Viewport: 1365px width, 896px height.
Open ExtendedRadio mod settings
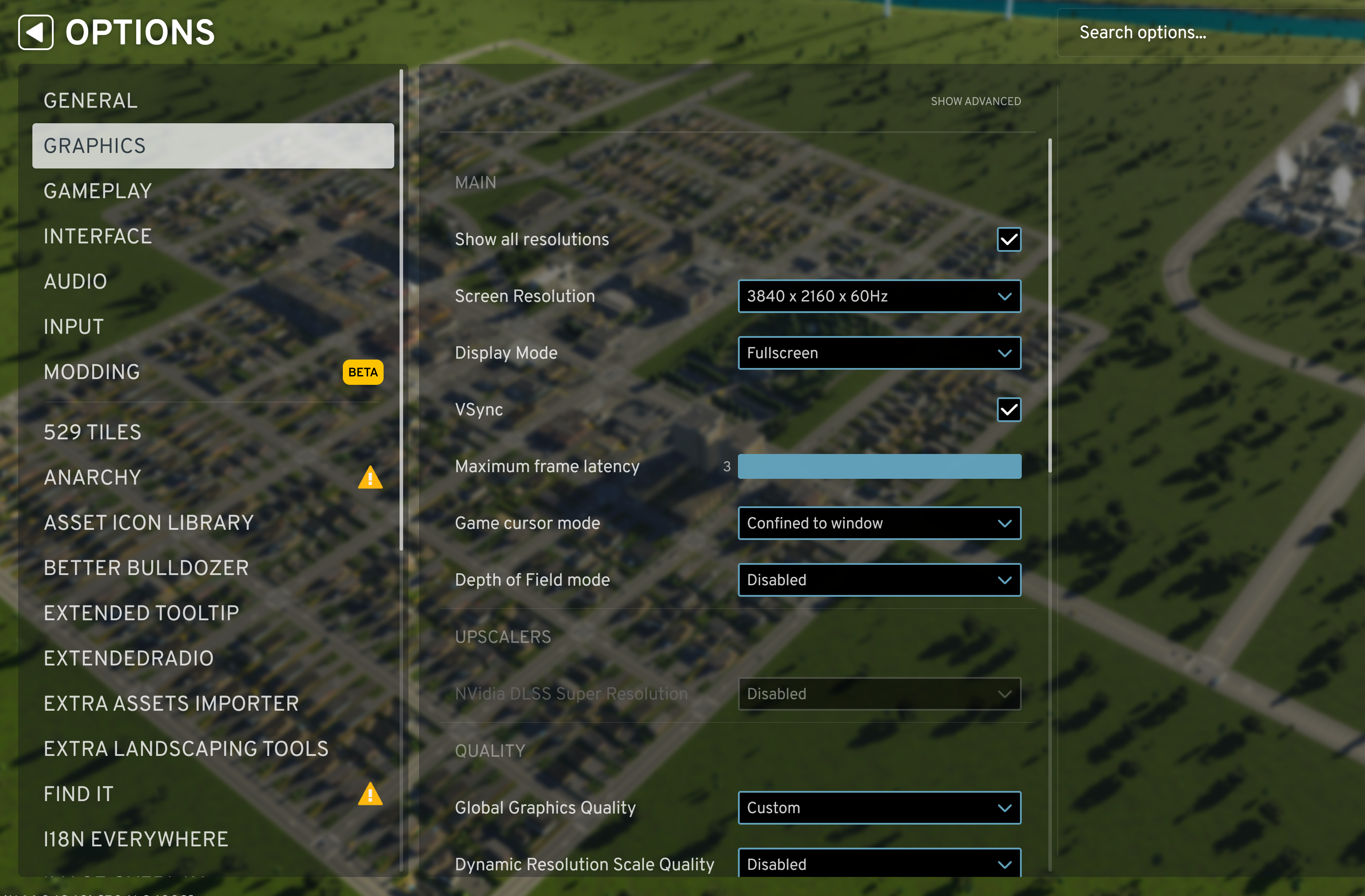coord(213,659)
